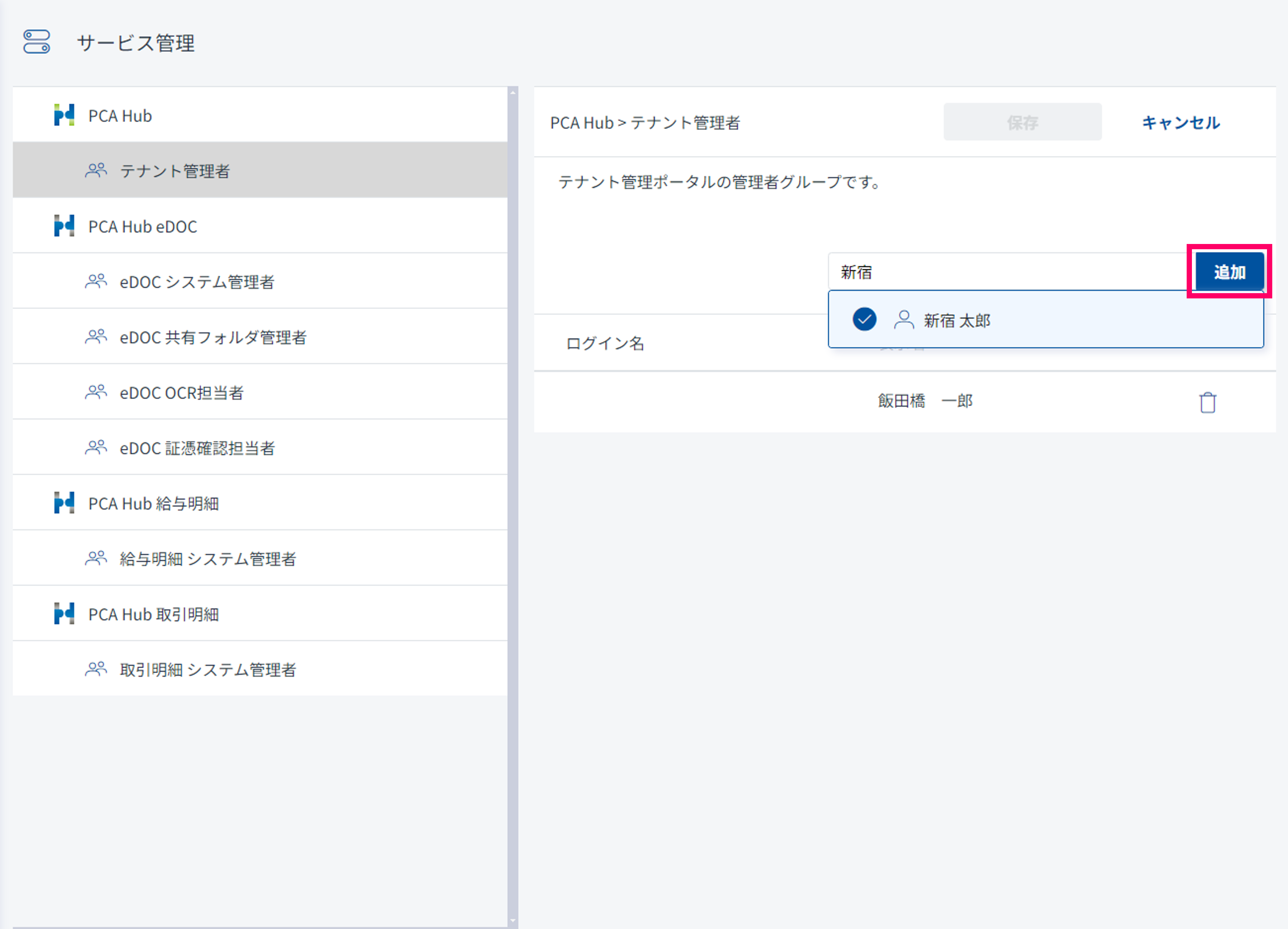Uncheck the blue checkmark for 新宿 太郎
This screenshot has width=1288, height=929.
(x=864, y=319)
